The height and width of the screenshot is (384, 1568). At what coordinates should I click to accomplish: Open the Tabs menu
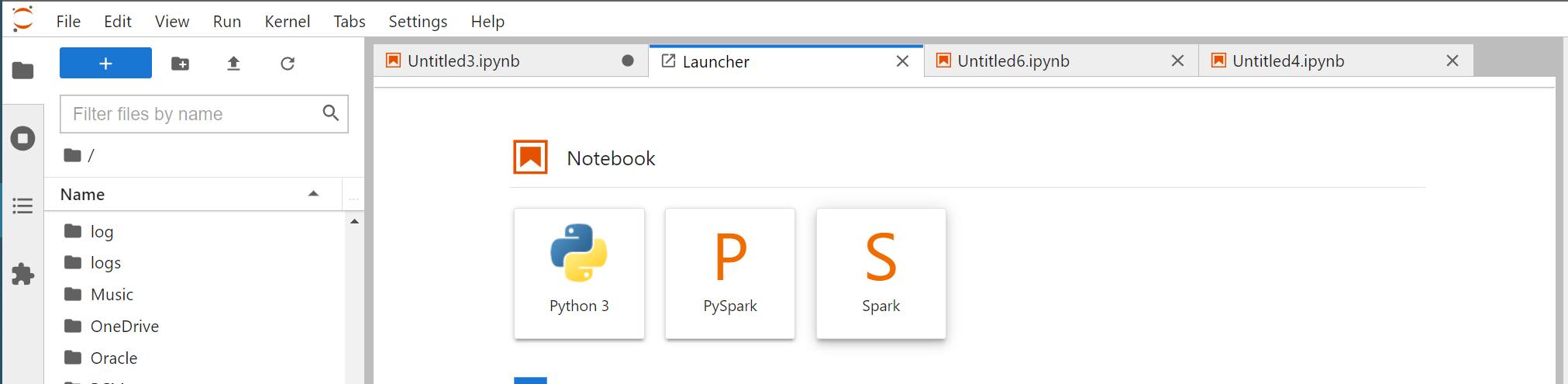[x=350, y=22]
